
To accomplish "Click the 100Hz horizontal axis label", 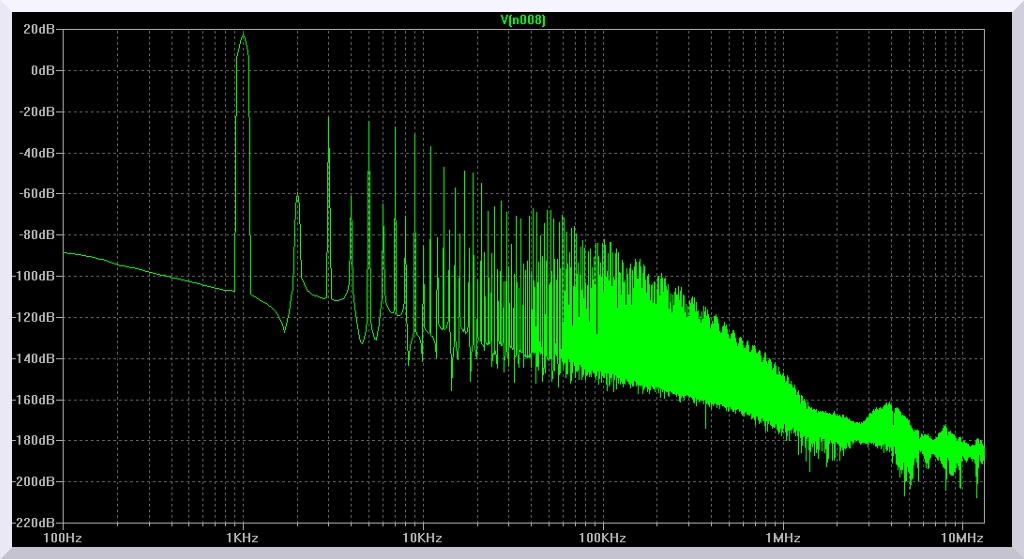I will click(x=63, y=538).
